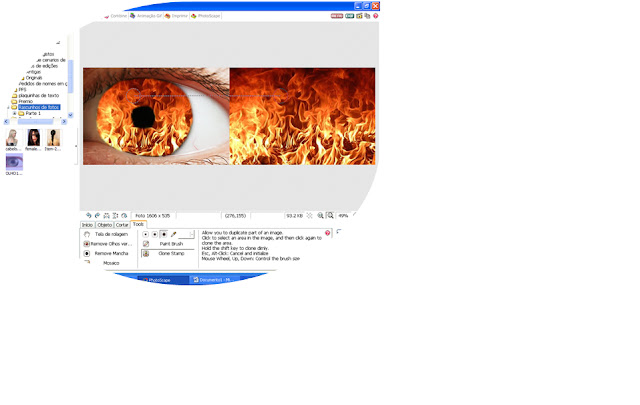This screenshot has width=640, height=405.
Task: Click the color picker eyedropper icon
Action: coord(173,234)
